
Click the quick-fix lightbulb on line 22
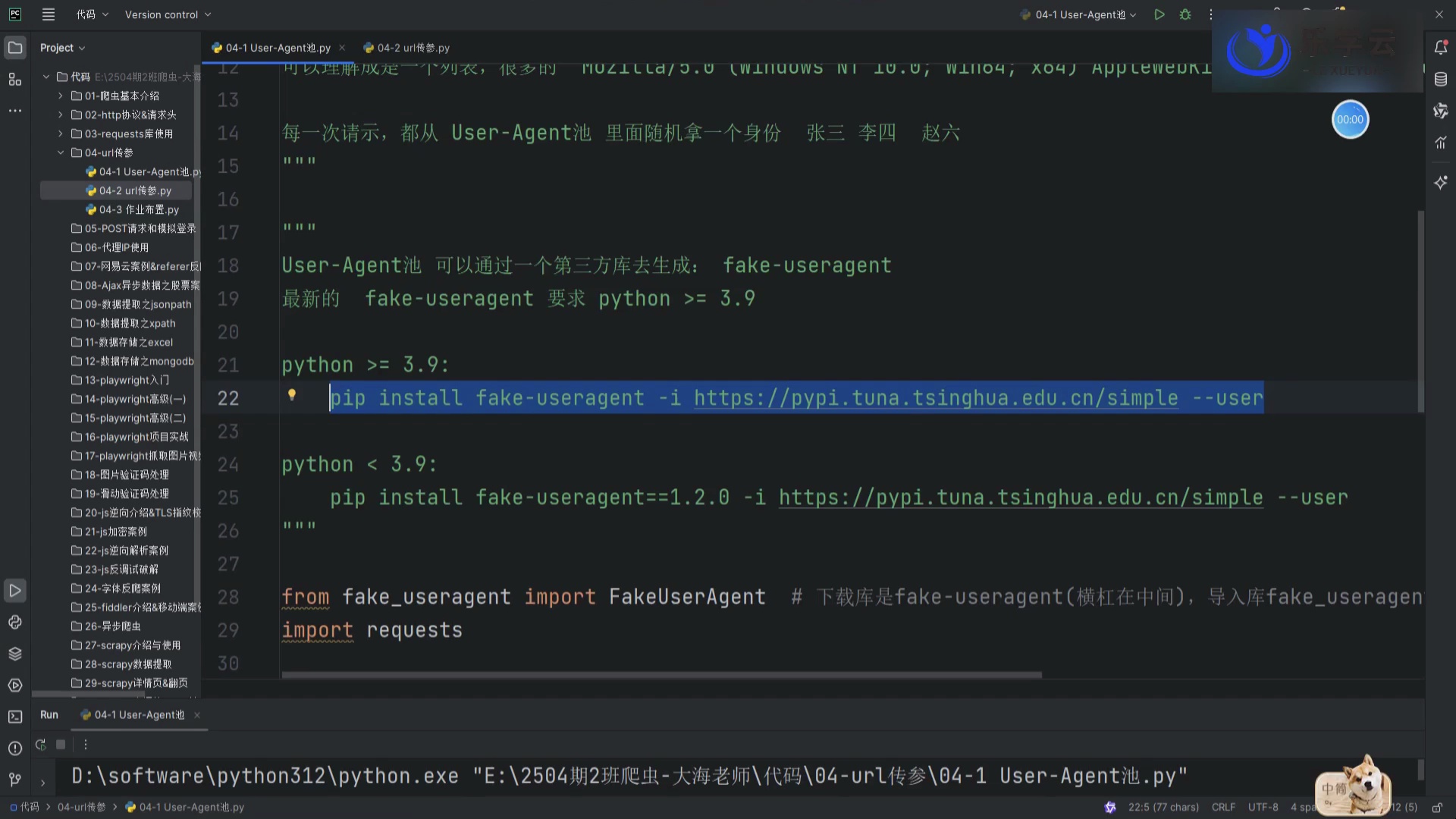click(292, 394)
